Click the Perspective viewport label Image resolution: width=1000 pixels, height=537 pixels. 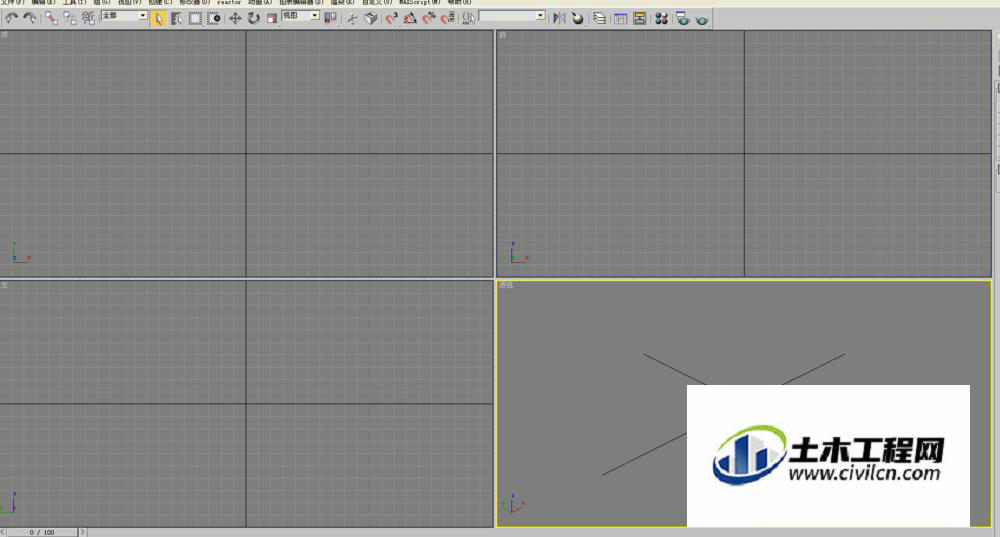506,285
